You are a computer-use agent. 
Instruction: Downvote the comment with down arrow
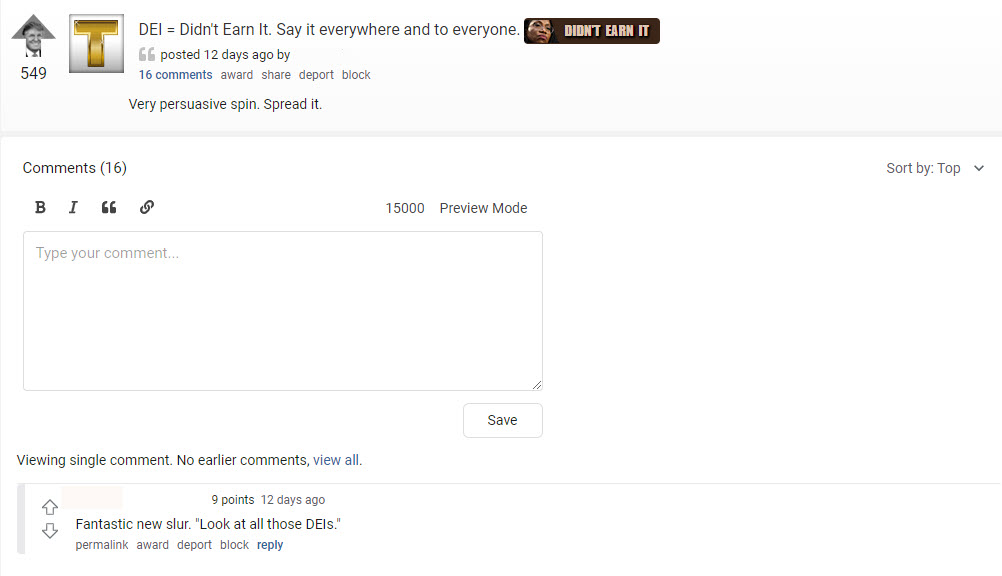click(x=50, y=531)
